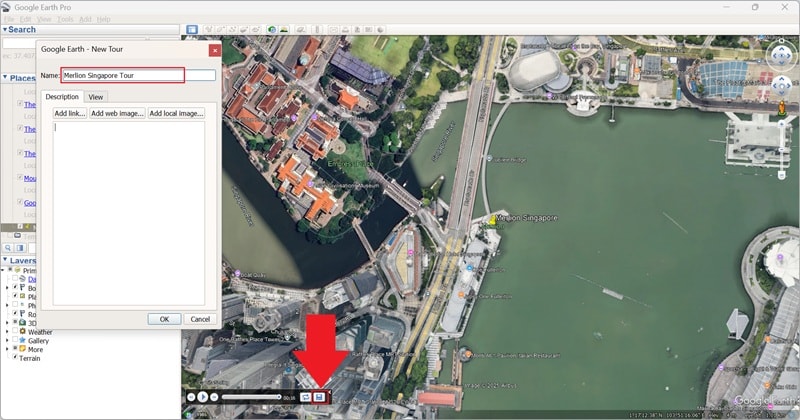800x420 pixels.
Task: Play the recorded tour
Action: [203, 397]
